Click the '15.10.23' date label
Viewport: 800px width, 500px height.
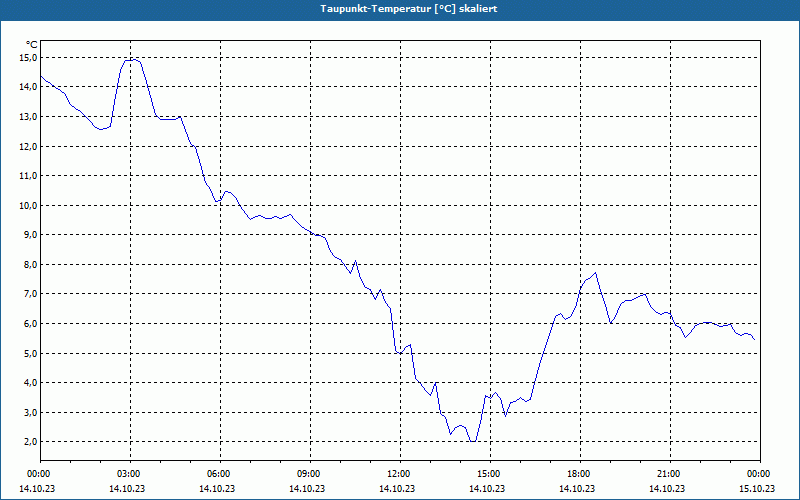click(x=757, y=489)
